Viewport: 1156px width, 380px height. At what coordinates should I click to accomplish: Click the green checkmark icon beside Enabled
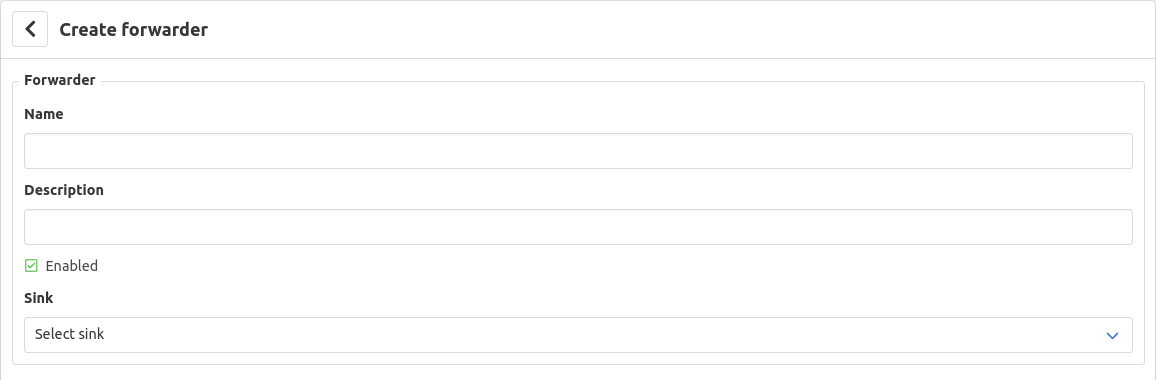tap(31, 266)
